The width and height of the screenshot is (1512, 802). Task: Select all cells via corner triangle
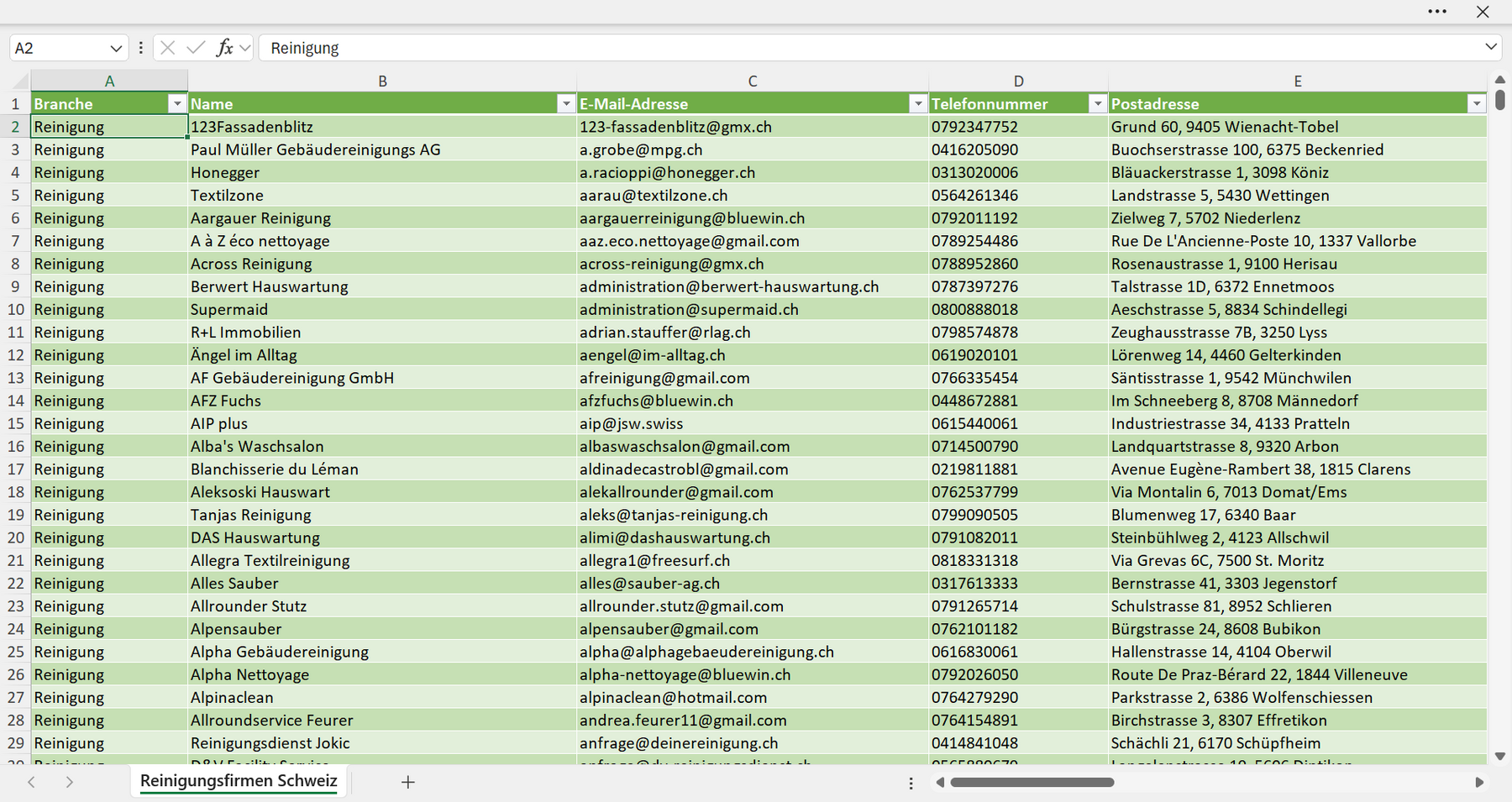[x=20, y=81]
